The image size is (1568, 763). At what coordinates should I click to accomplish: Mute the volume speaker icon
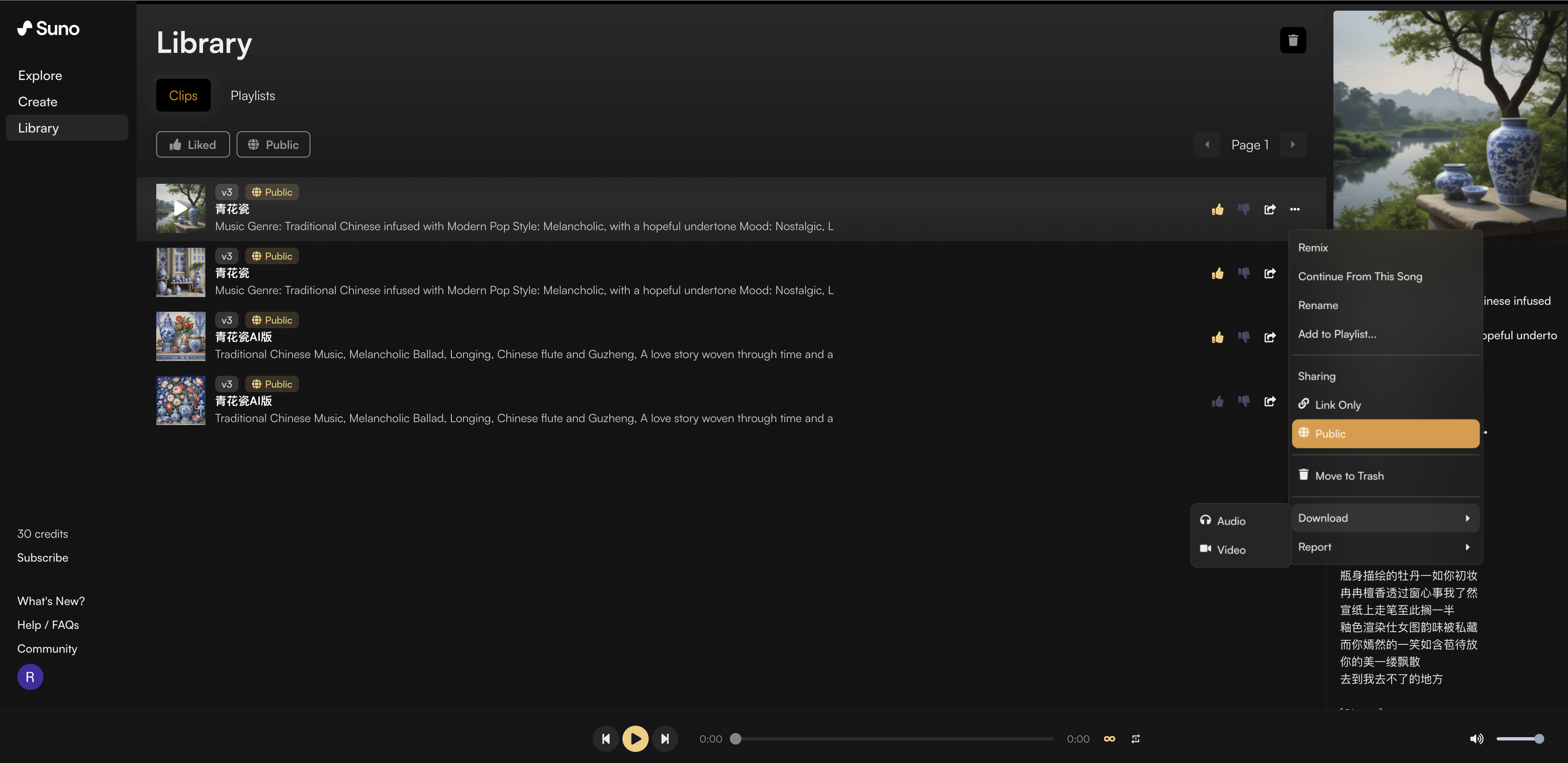point(1476,739)
